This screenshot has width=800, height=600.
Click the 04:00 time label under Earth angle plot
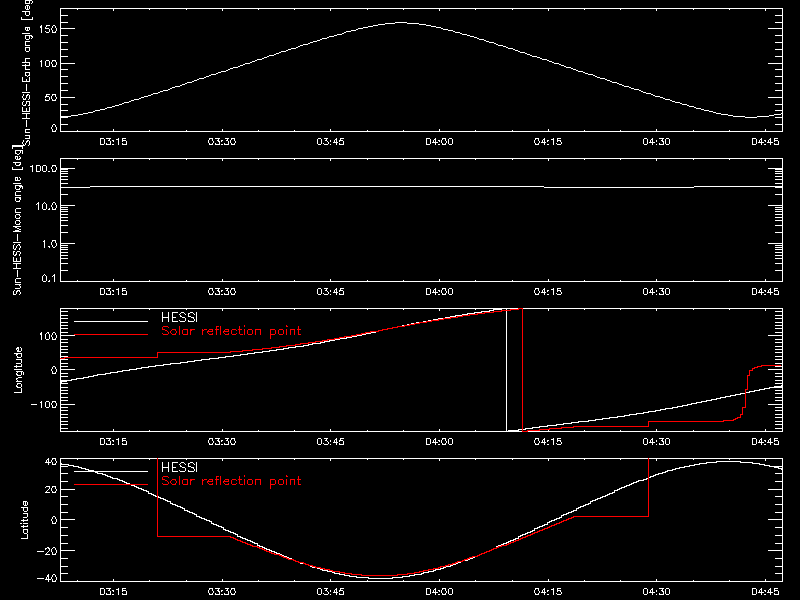click(439, 141)
